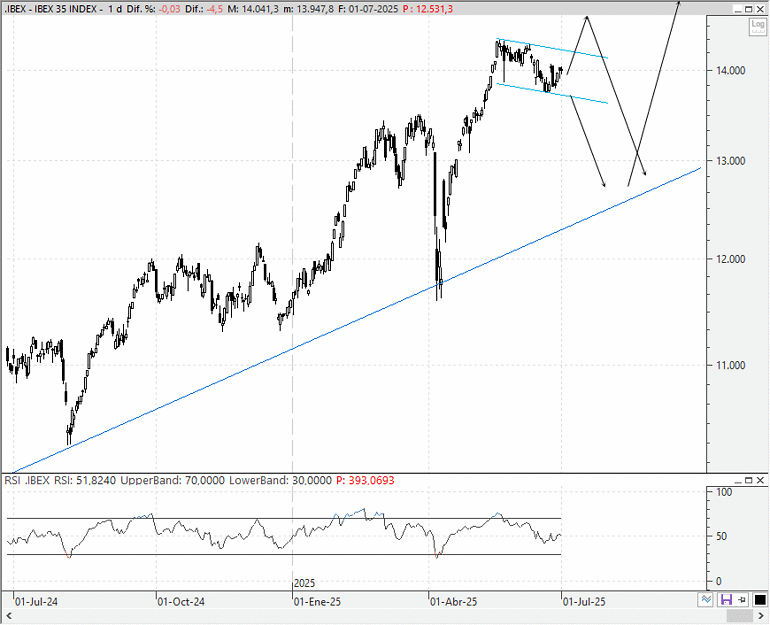Click the scroll right arrow of the time axis
Image resolution: width=770 pixels, height=625 pixels.
tap(761, 616)
